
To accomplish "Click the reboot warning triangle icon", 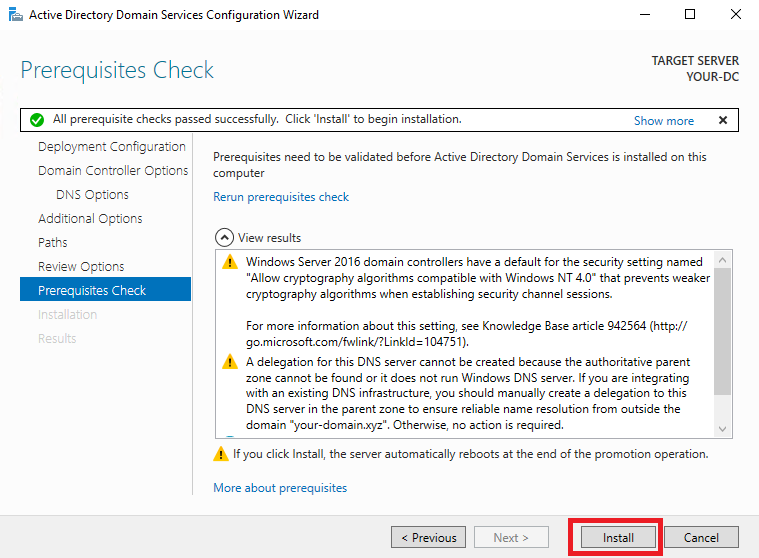I will point(221,454).
